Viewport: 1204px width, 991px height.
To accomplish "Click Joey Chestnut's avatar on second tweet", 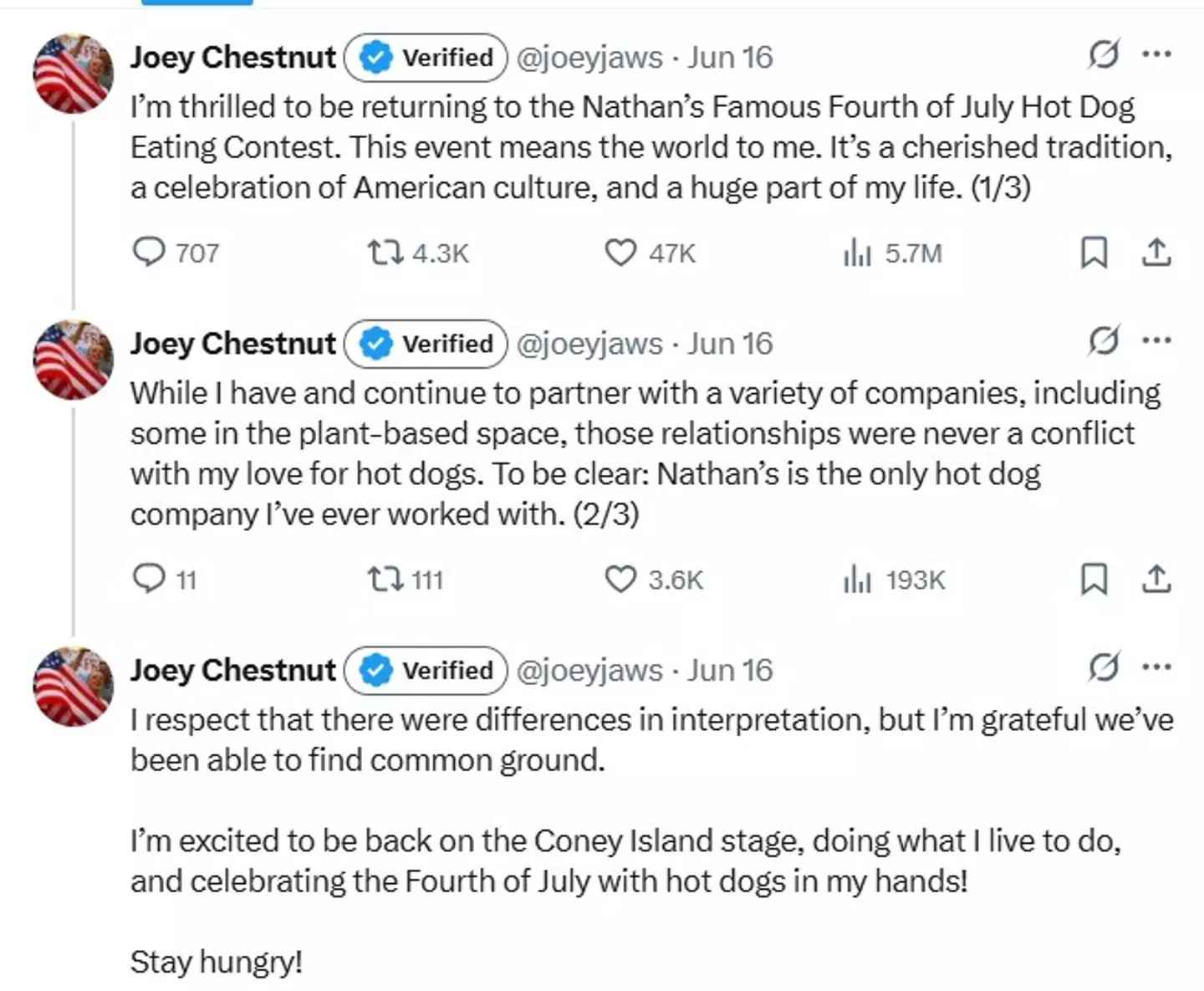I will pos(73,359).
